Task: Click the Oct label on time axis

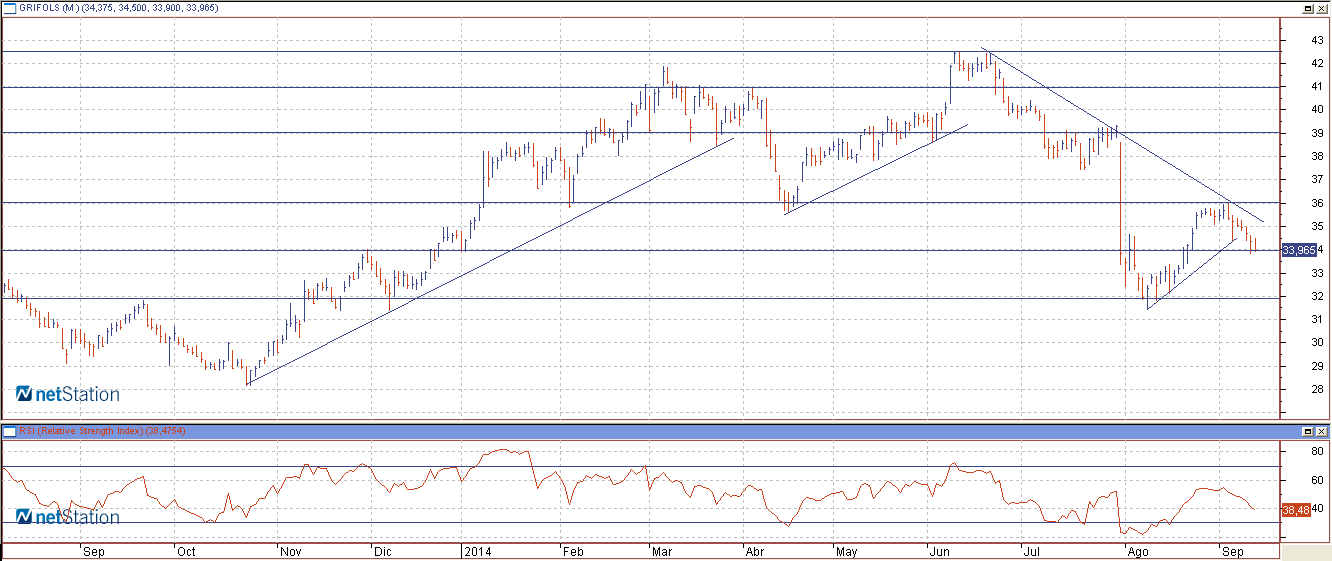Action: 185,551
